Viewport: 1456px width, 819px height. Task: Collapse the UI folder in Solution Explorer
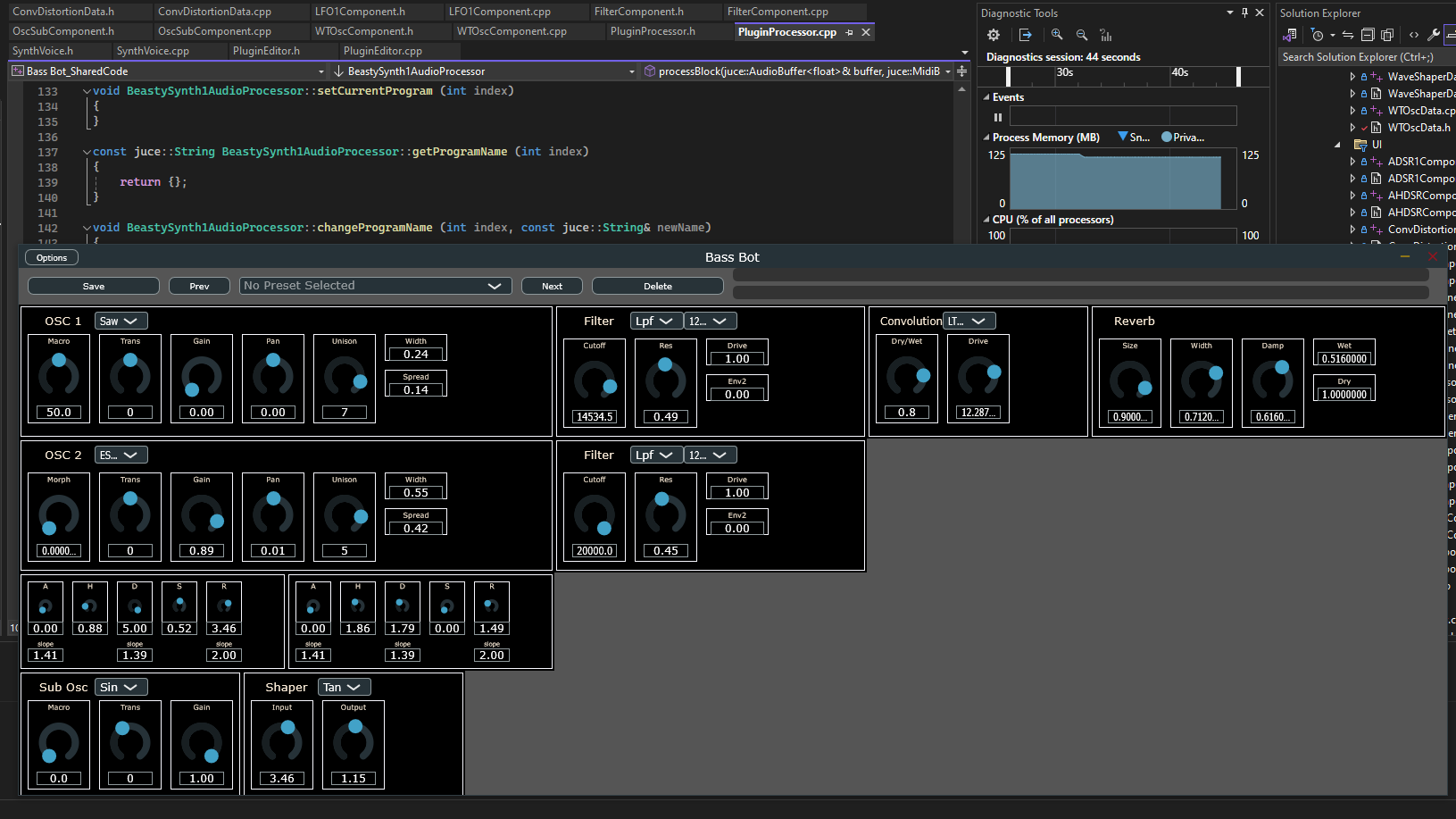[x=1337, y=145]
